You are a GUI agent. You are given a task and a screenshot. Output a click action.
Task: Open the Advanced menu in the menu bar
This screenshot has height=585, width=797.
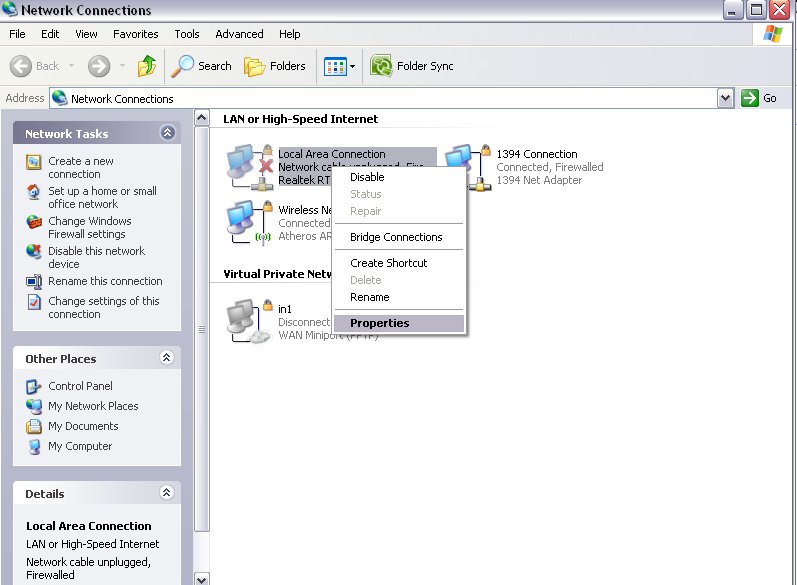coord(239,34)
